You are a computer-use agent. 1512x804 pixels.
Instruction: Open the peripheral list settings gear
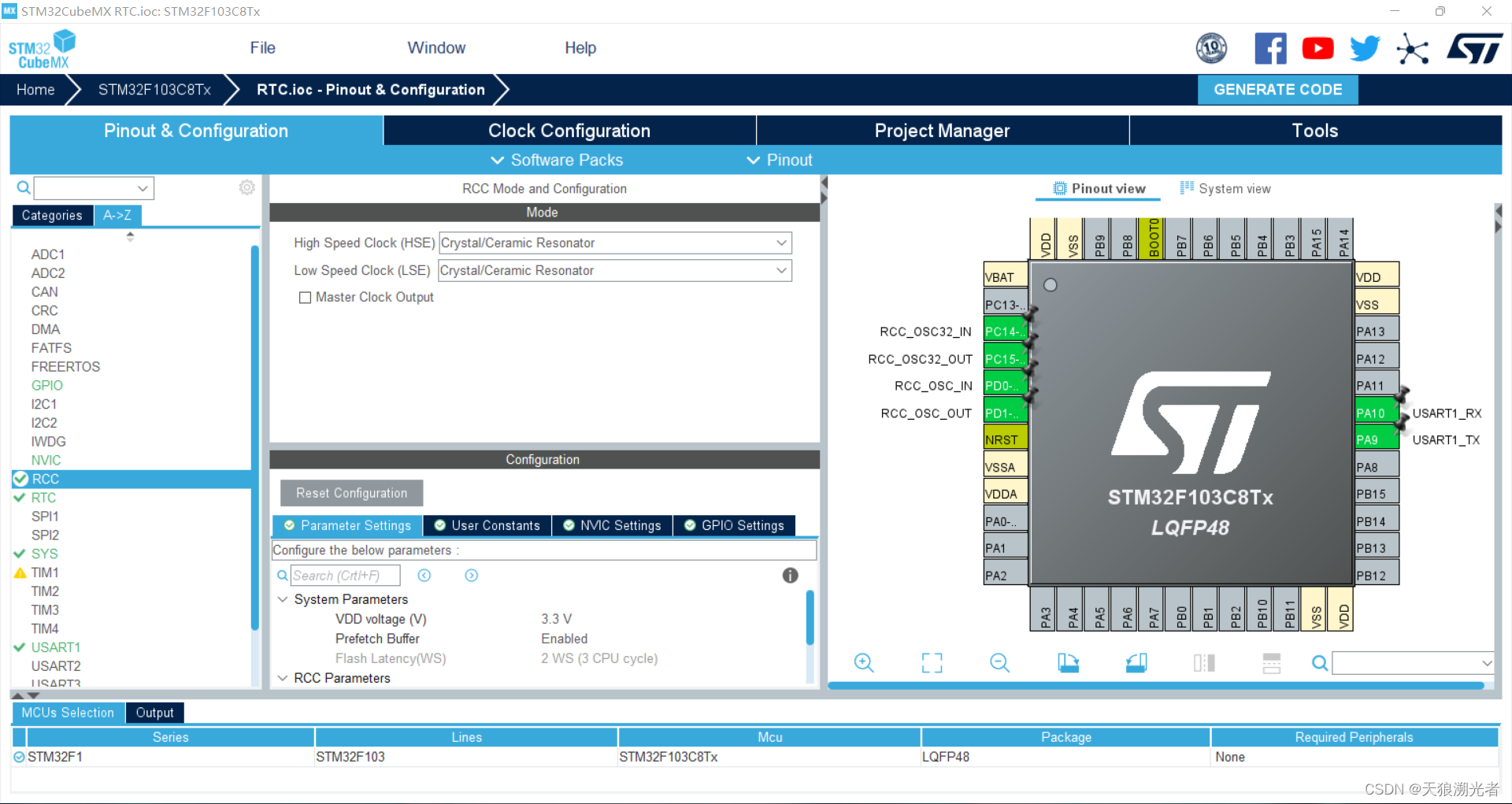[247, 187]
